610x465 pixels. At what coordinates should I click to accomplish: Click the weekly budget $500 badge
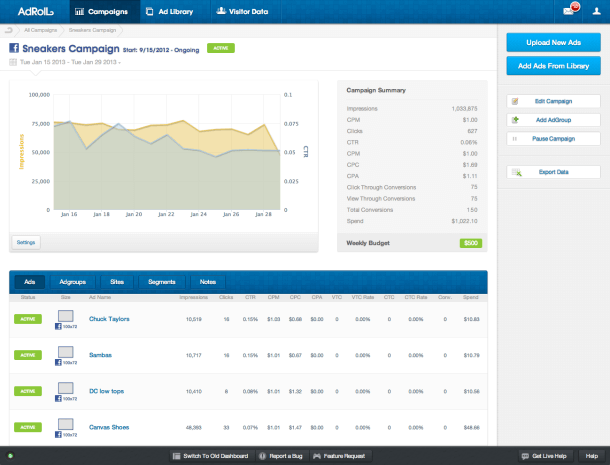(471, 243)
